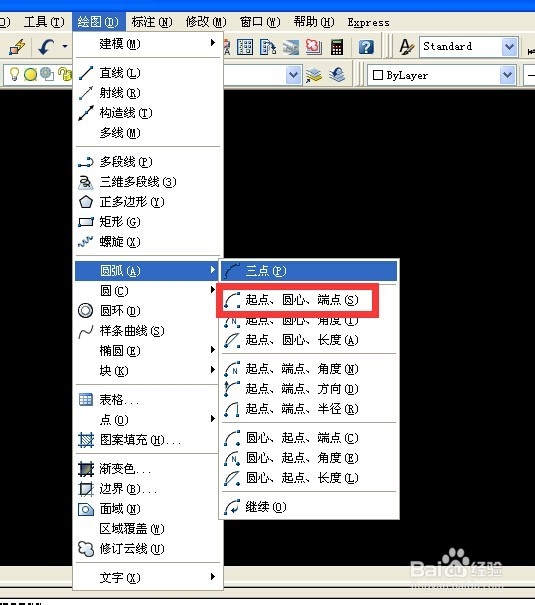Open the 渐变色... gradient icon
Image resolution: width=535 pixels, height=605 pixels.
(86, 469)
